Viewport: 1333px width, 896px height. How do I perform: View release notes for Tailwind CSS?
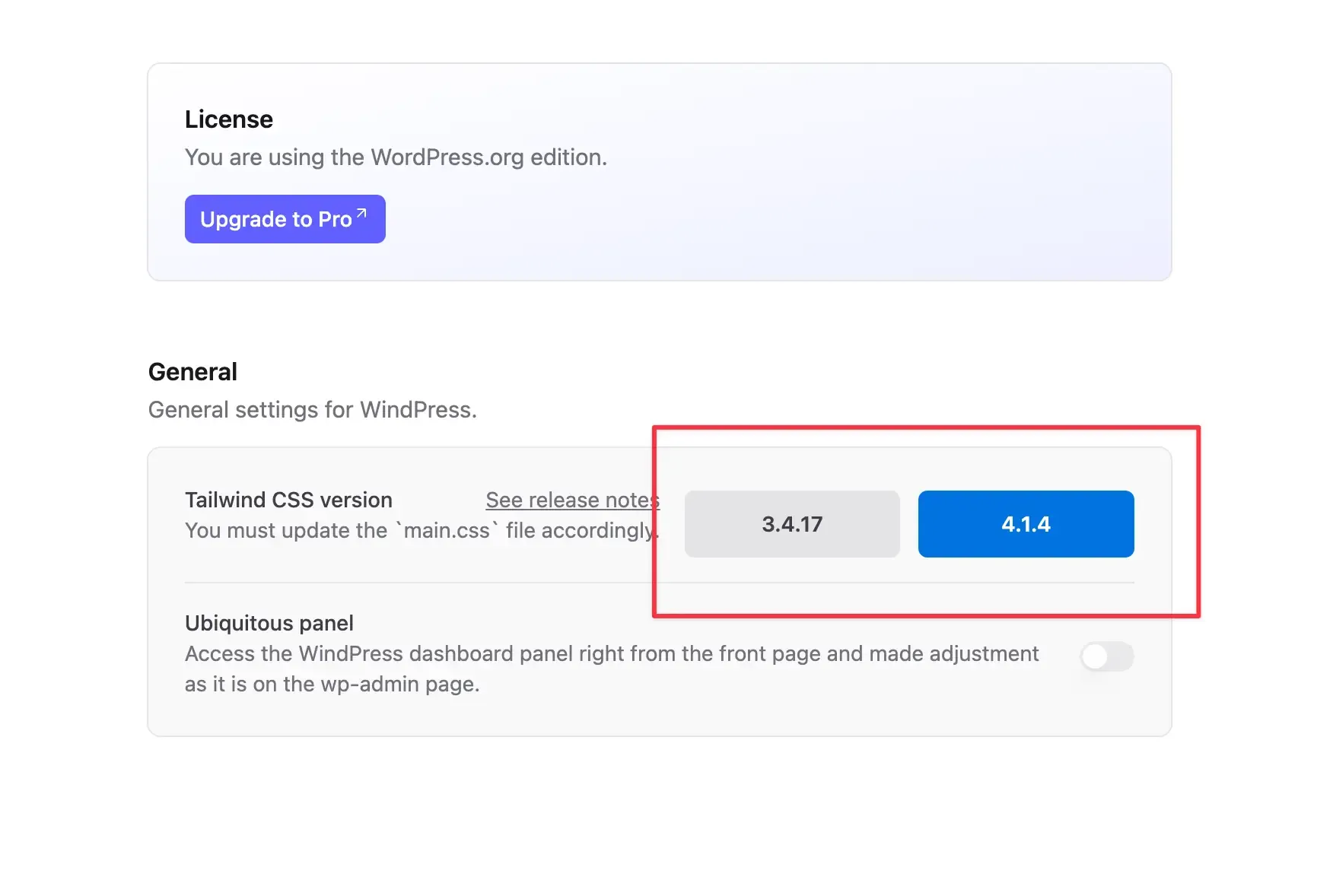[x=572, y=500]
